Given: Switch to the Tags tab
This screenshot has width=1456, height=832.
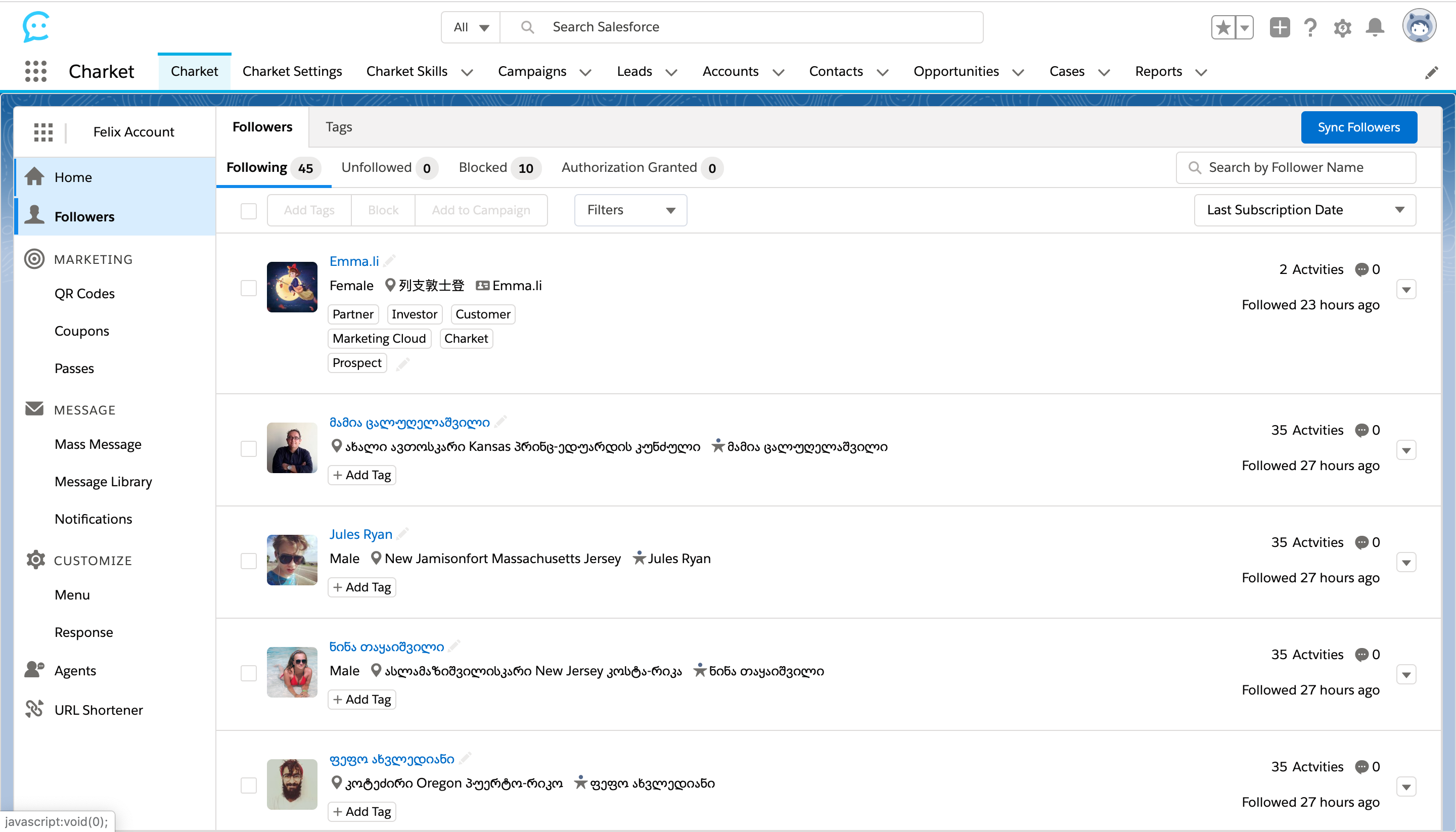Looking at the screenshot, I should pos(338,127).
